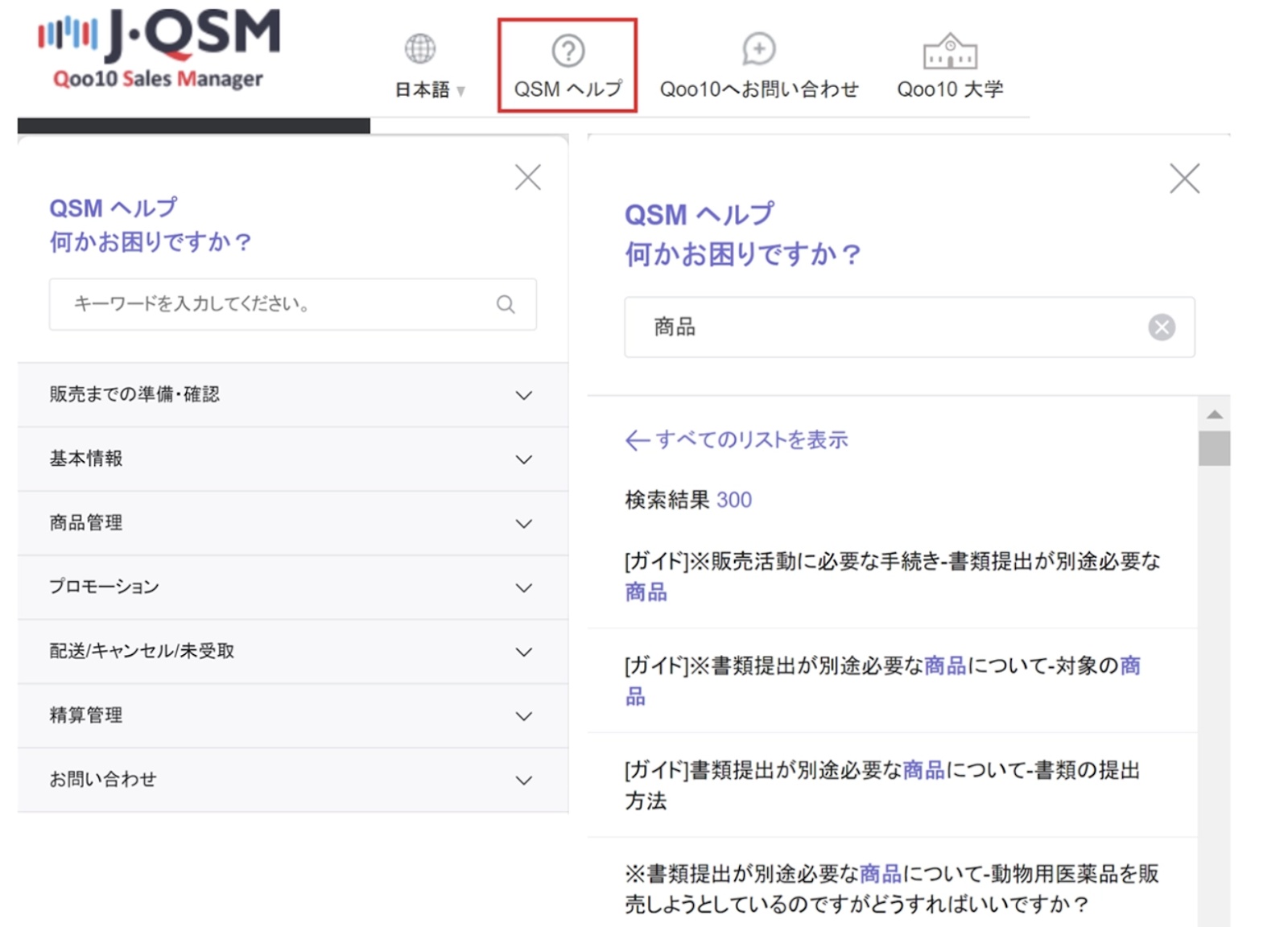
Task: Close the right QSM ヘルプ search panel
Action: pos(1183,179)
